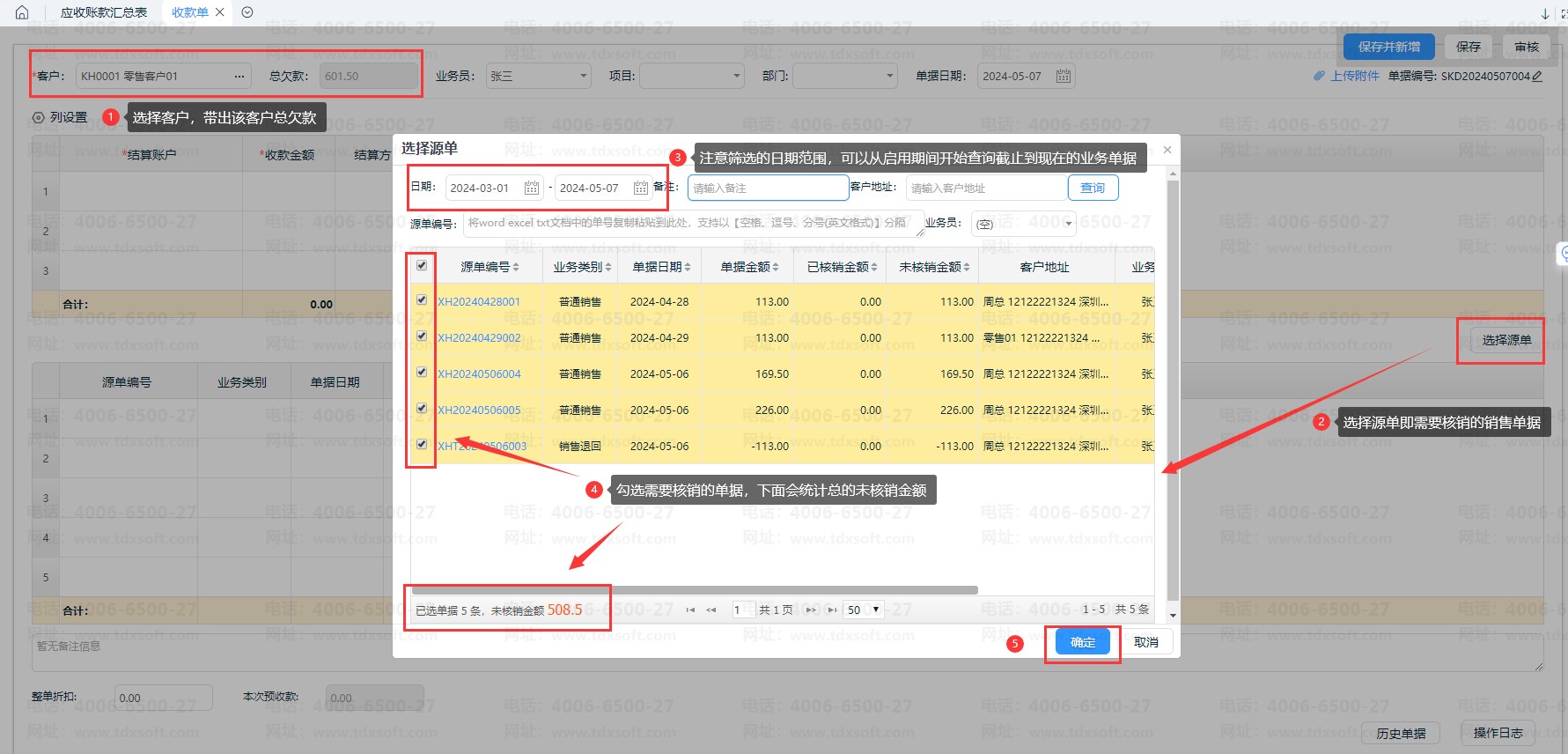Switch to the 应收账款汇总表 tab

pyautogui.click(x=104, y=12)
